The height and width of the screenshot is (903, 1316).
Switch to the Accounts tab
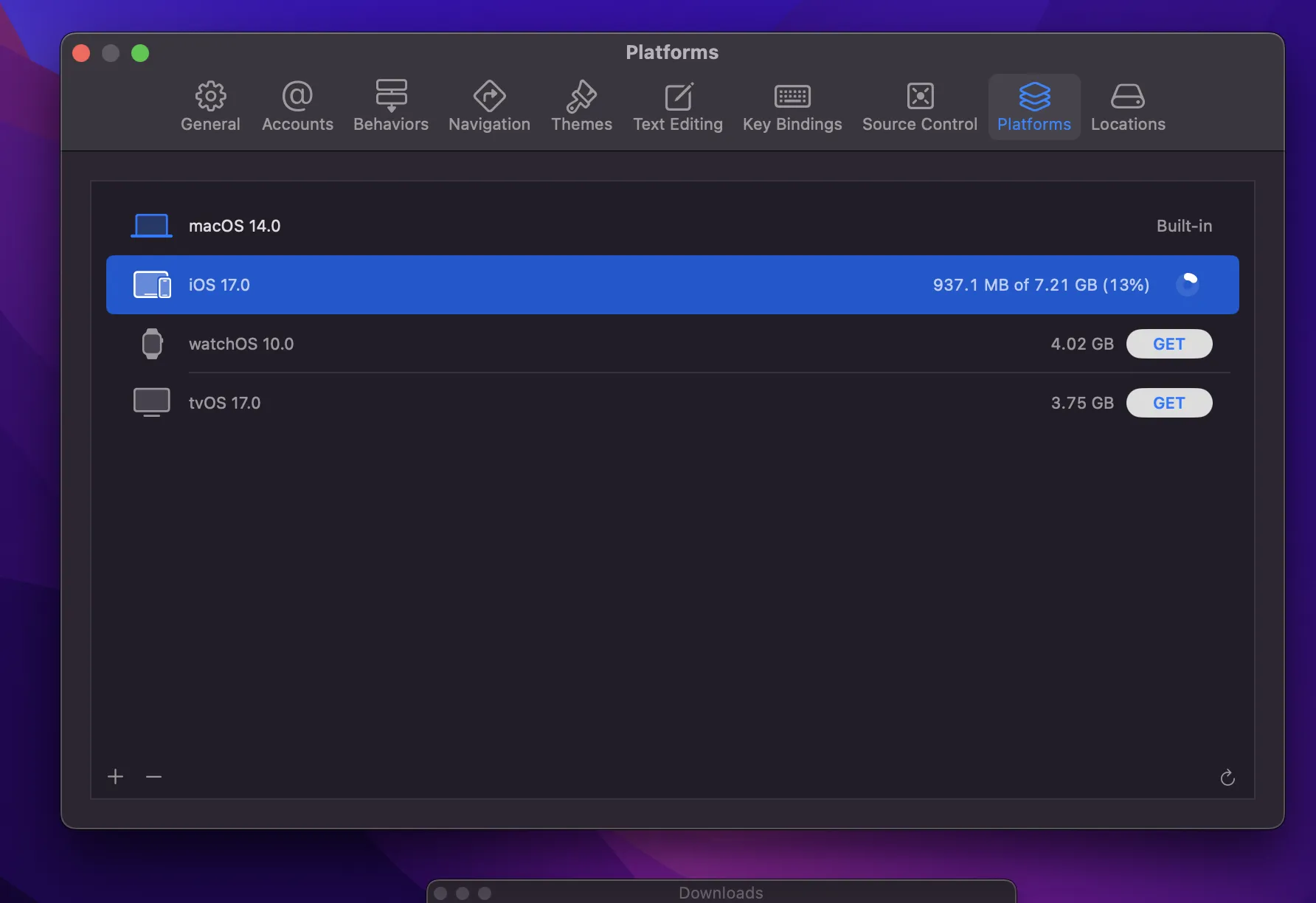click(x=297, y=106)
